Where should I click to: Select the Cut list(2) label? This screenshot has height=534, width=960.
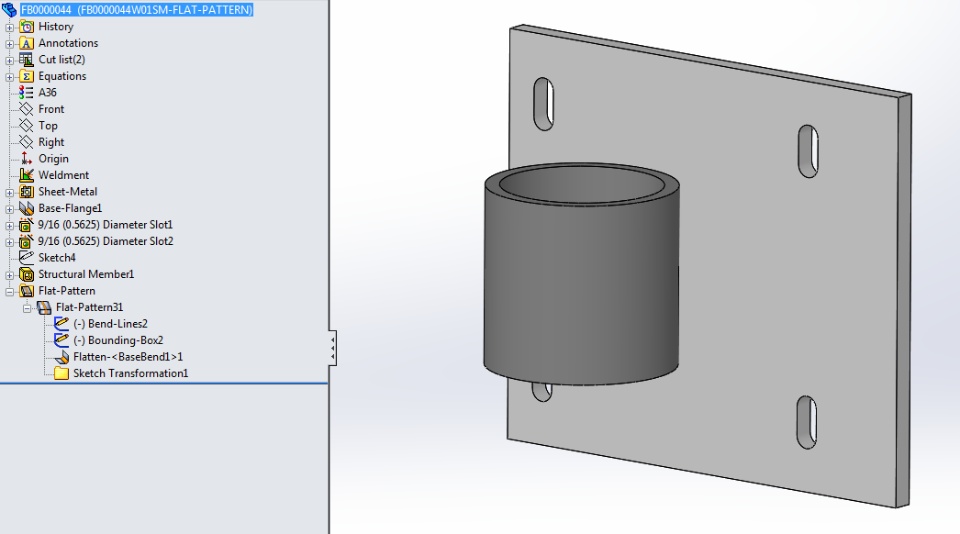[x=62, y=59]
